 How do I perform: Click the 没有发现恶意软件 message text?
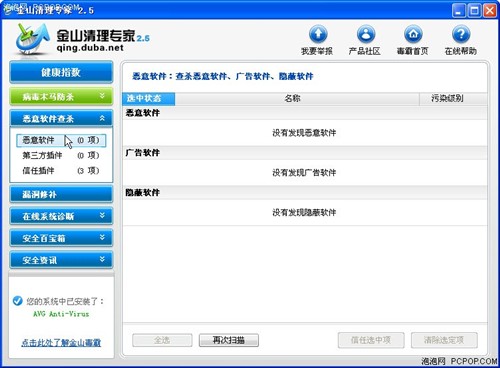[x=304, y=133]
